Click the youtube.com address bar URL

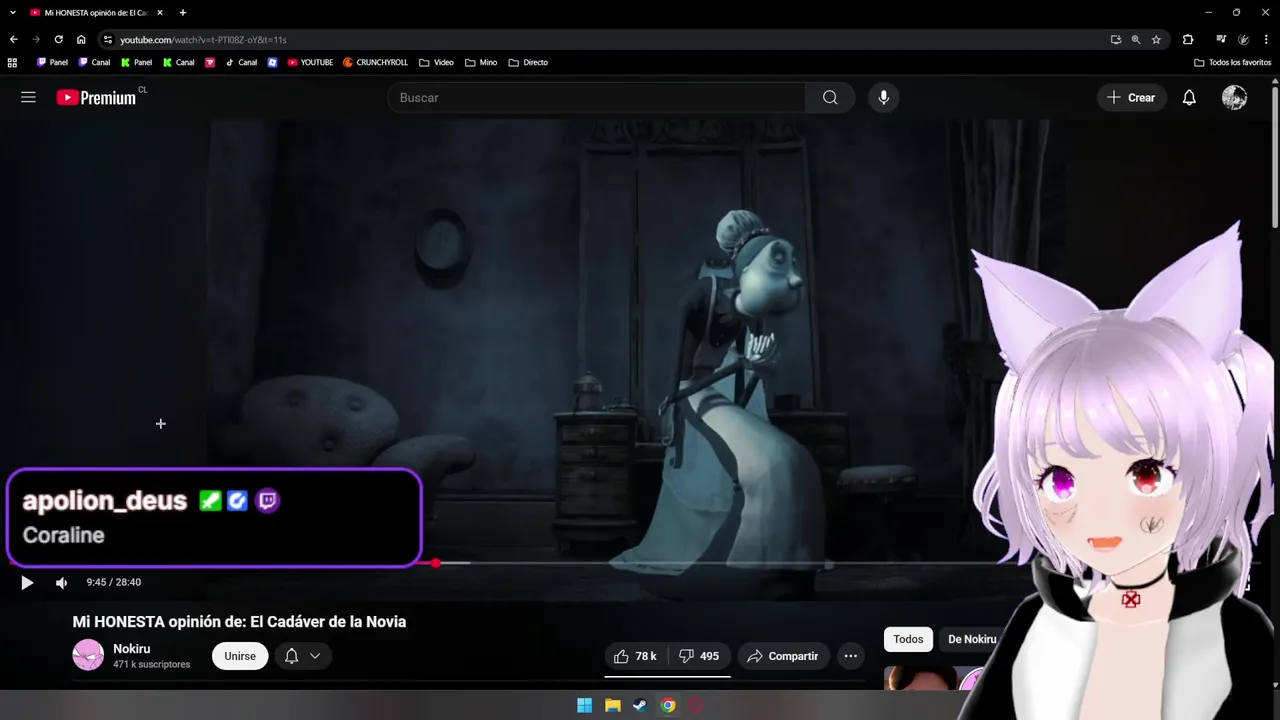coord(203,39)
